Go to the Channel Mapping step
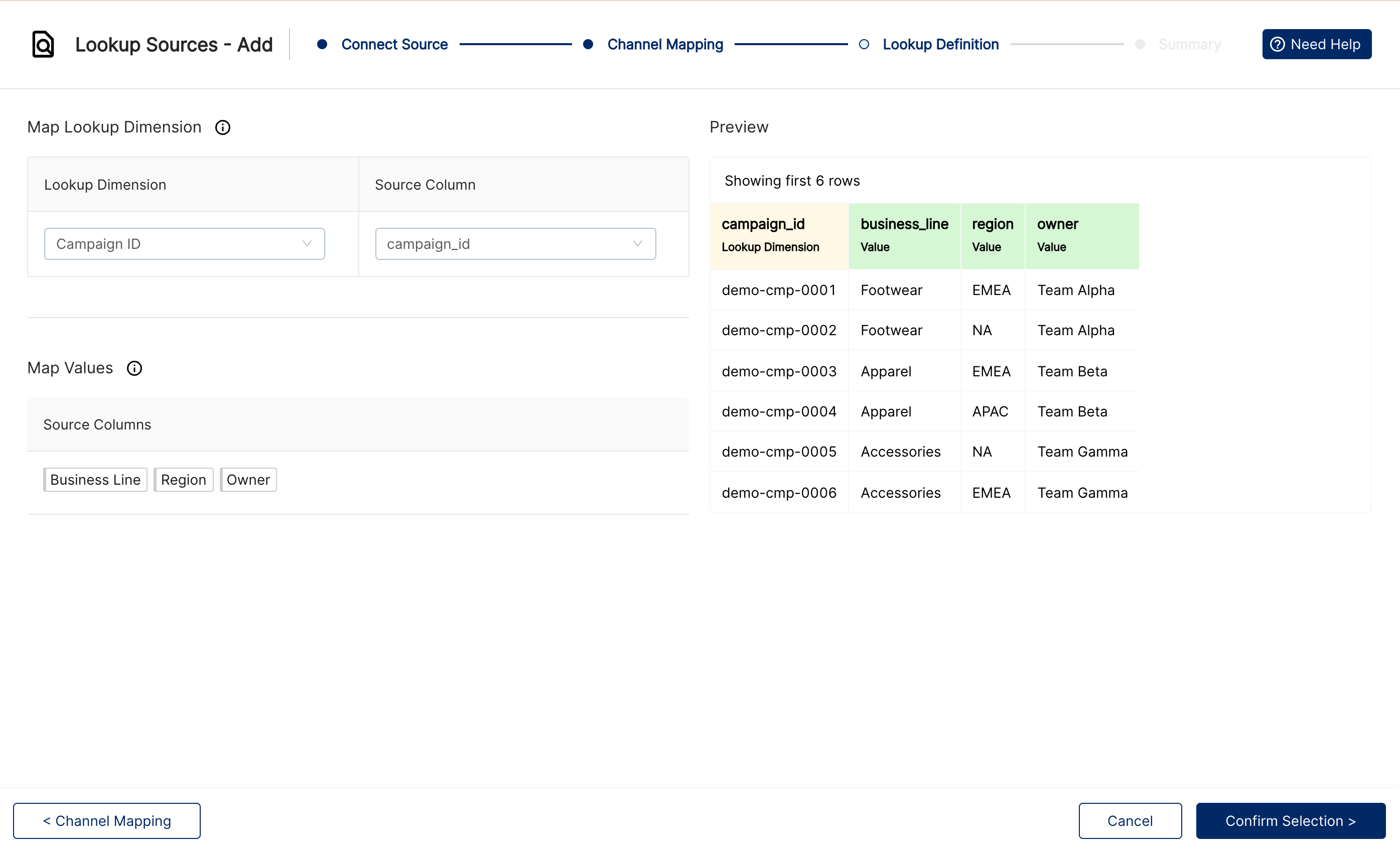Image resolution: width=1400 pixels, height=853 pixels. [x=665, y=44]
